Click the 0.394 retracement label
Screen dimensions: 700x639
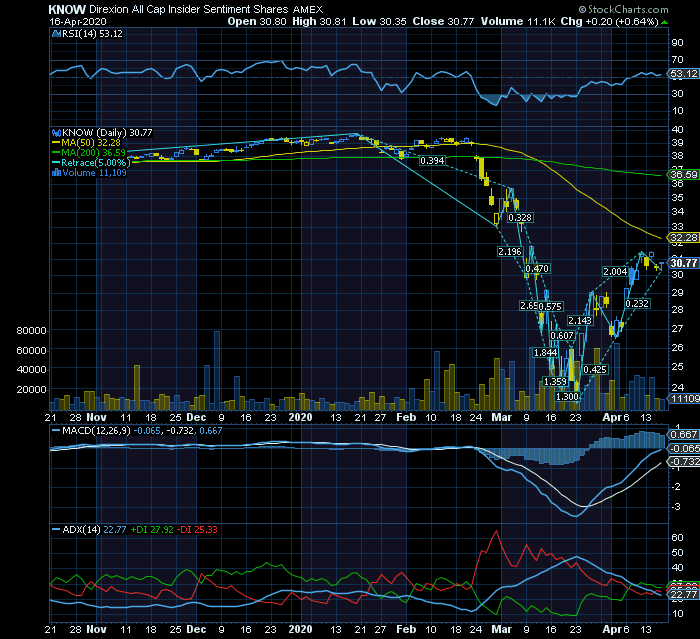point(432,161)
